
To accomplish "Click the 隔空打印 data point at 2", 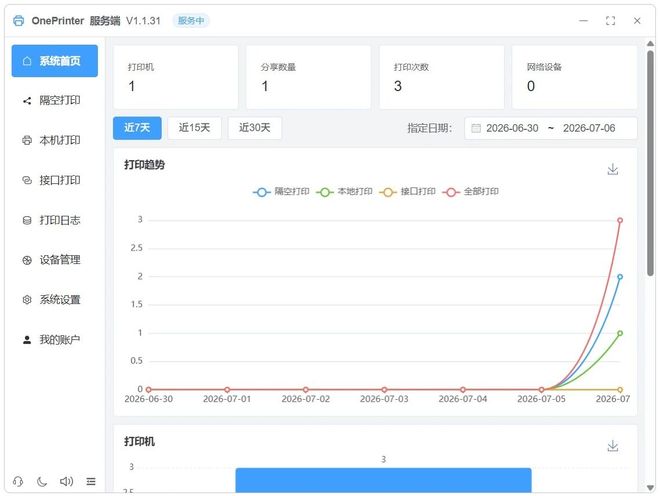I will tap(620, 277).
